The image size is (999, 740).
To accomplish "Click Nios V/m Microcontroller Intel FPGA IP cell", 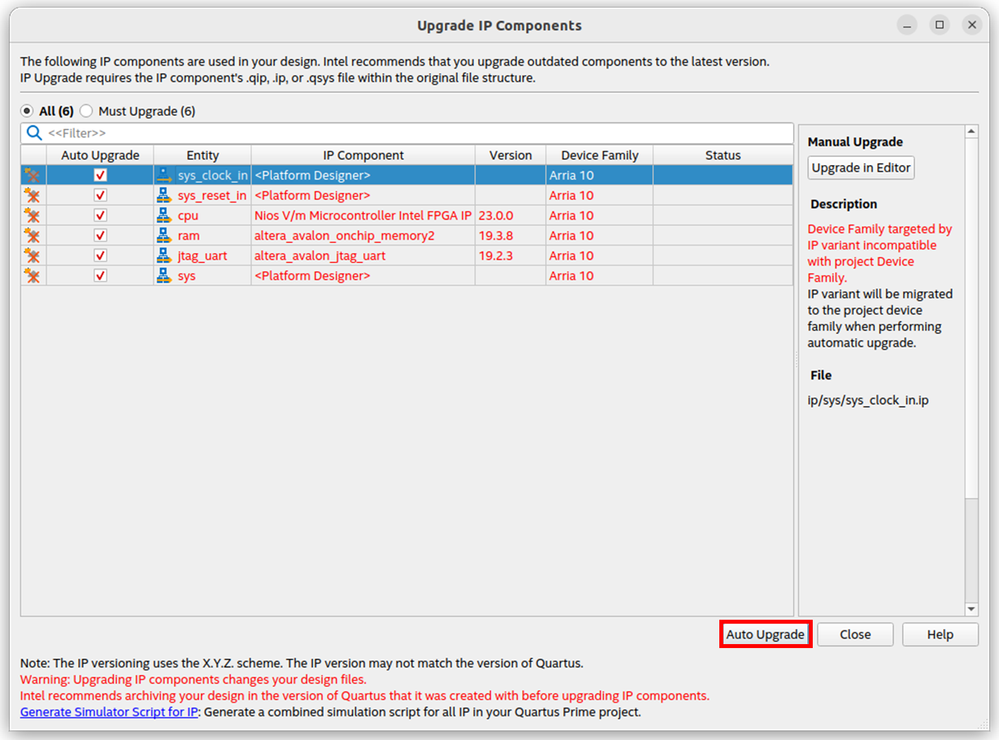I will click(x=363, y=215).
